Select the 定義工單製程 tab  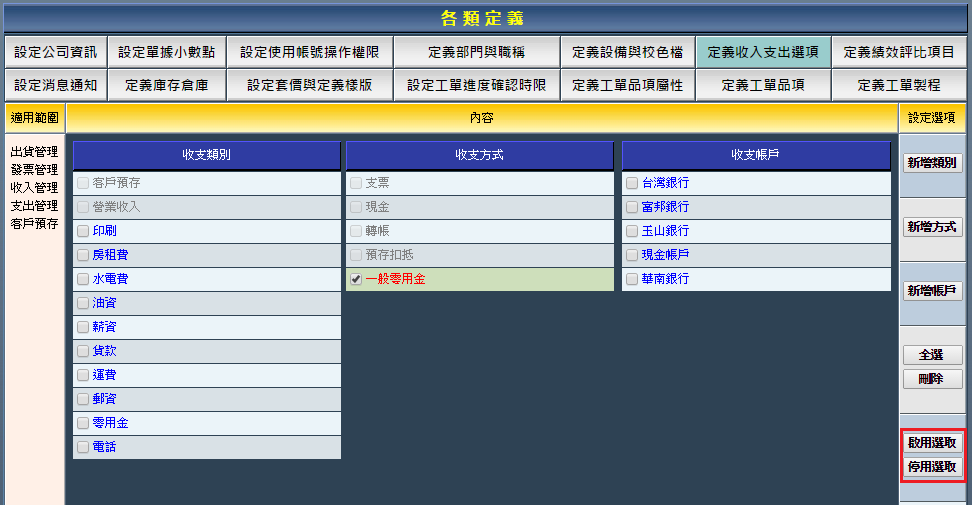point(899,85)
